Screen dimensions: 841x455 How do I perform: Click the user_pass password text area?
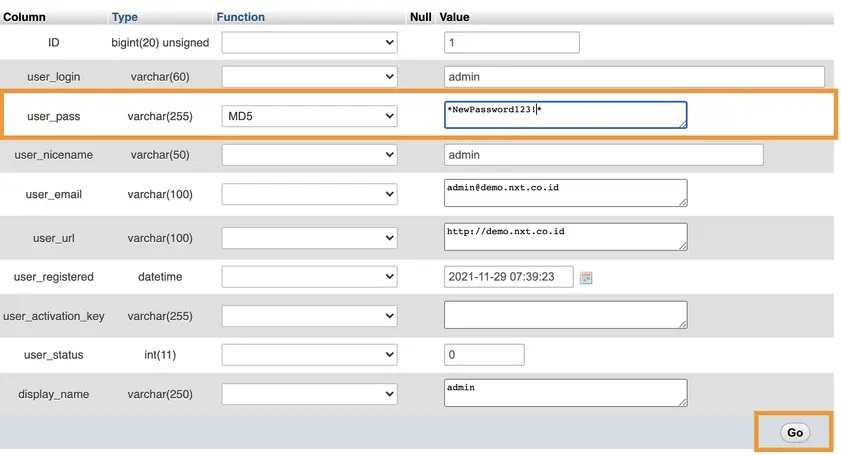565,115
